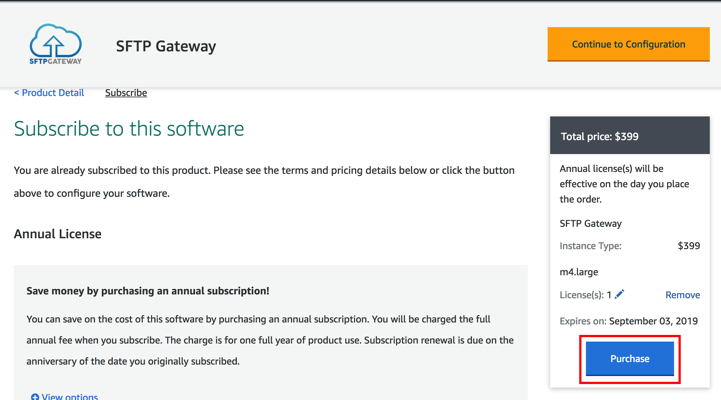
Task: Click the blue Purchase button
Action: [629, 359]
